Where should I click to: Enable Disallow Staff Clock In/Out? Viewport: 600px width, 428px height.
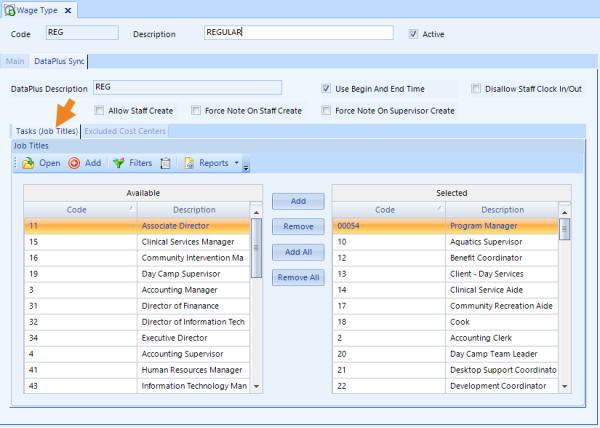476,88
